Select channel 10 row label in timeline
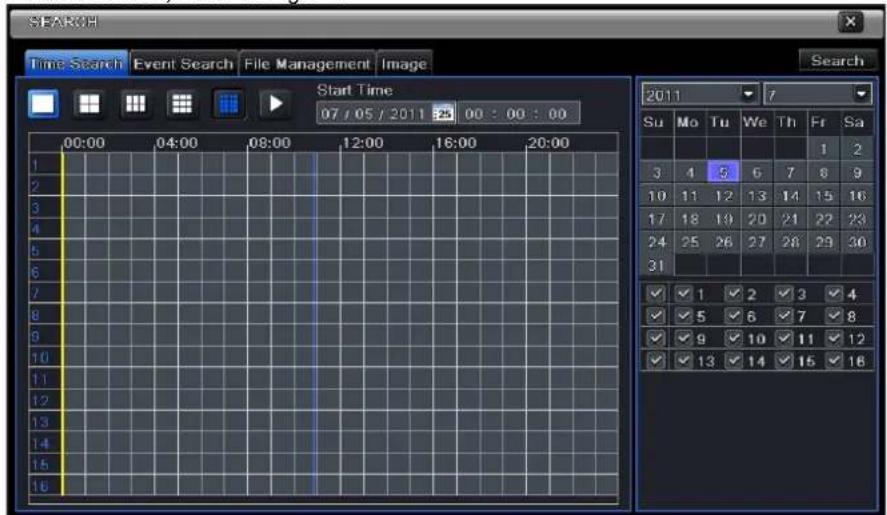 click(x=40, y=358)
